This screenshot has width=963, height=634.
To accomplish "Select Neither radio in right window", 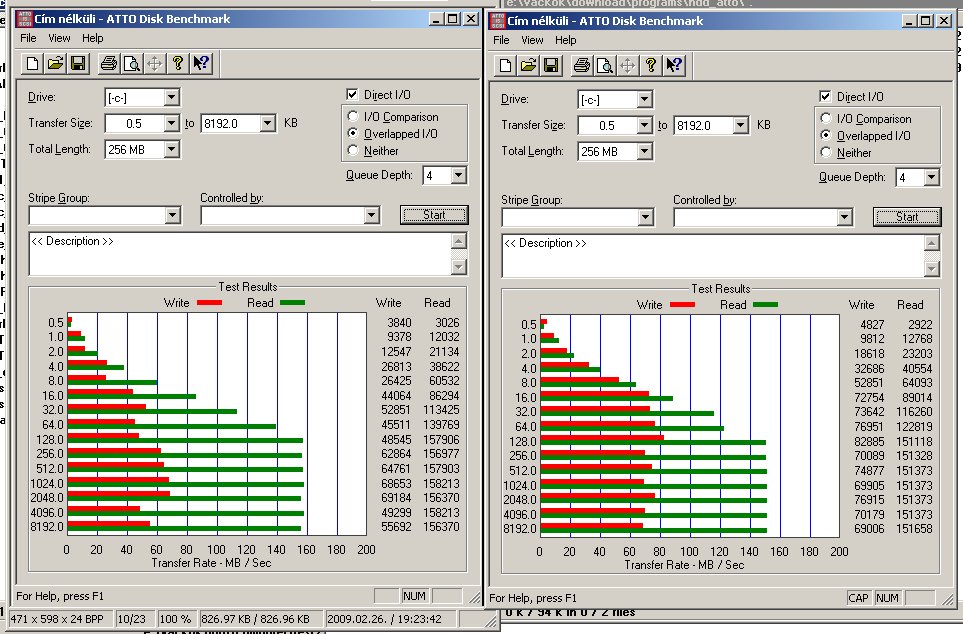I will (825, 152).
